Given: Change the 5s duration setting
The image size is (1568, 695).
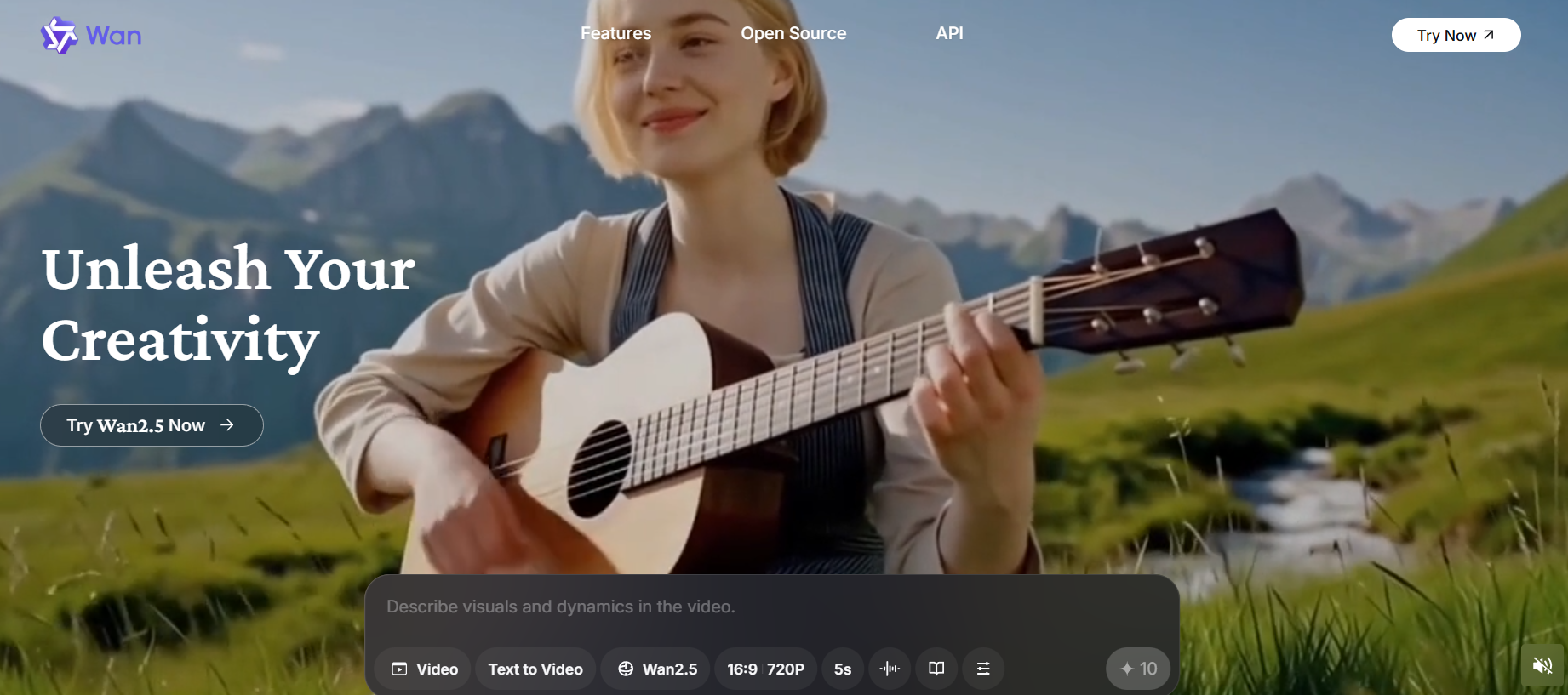Looking at the screenshot, I should click(843, 669).
